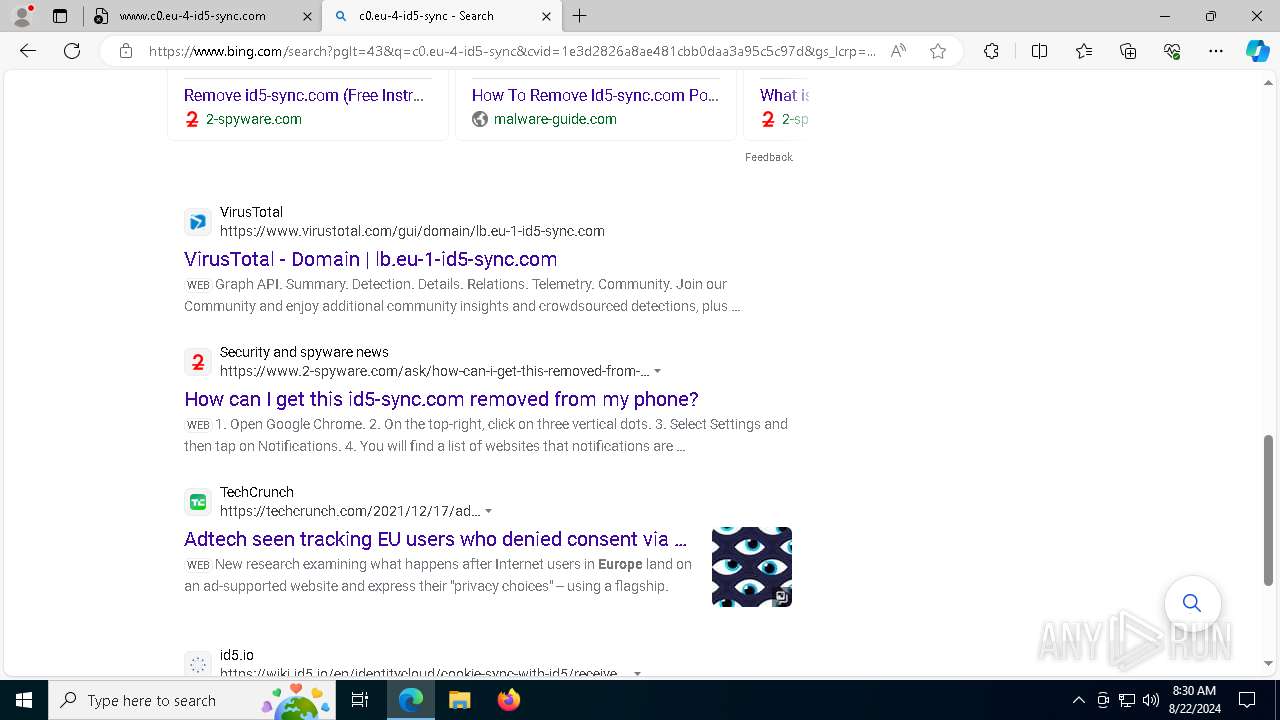
Task: Open Browser essentials heart icon
Action: (x=1172, y=51)
